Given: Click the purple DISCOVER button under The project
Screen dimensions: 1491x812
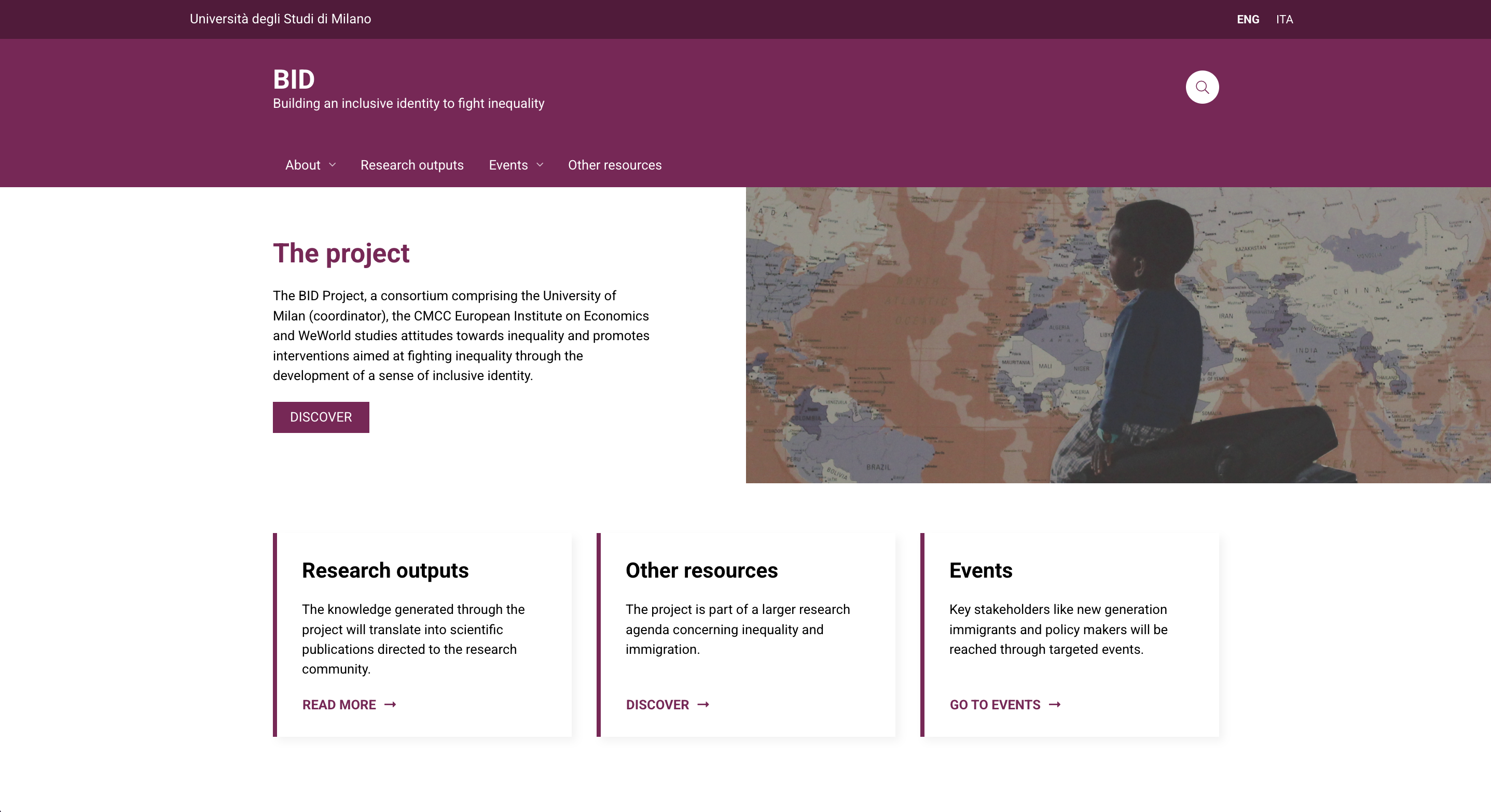Looking at the screenshot, I should point(321,417).
